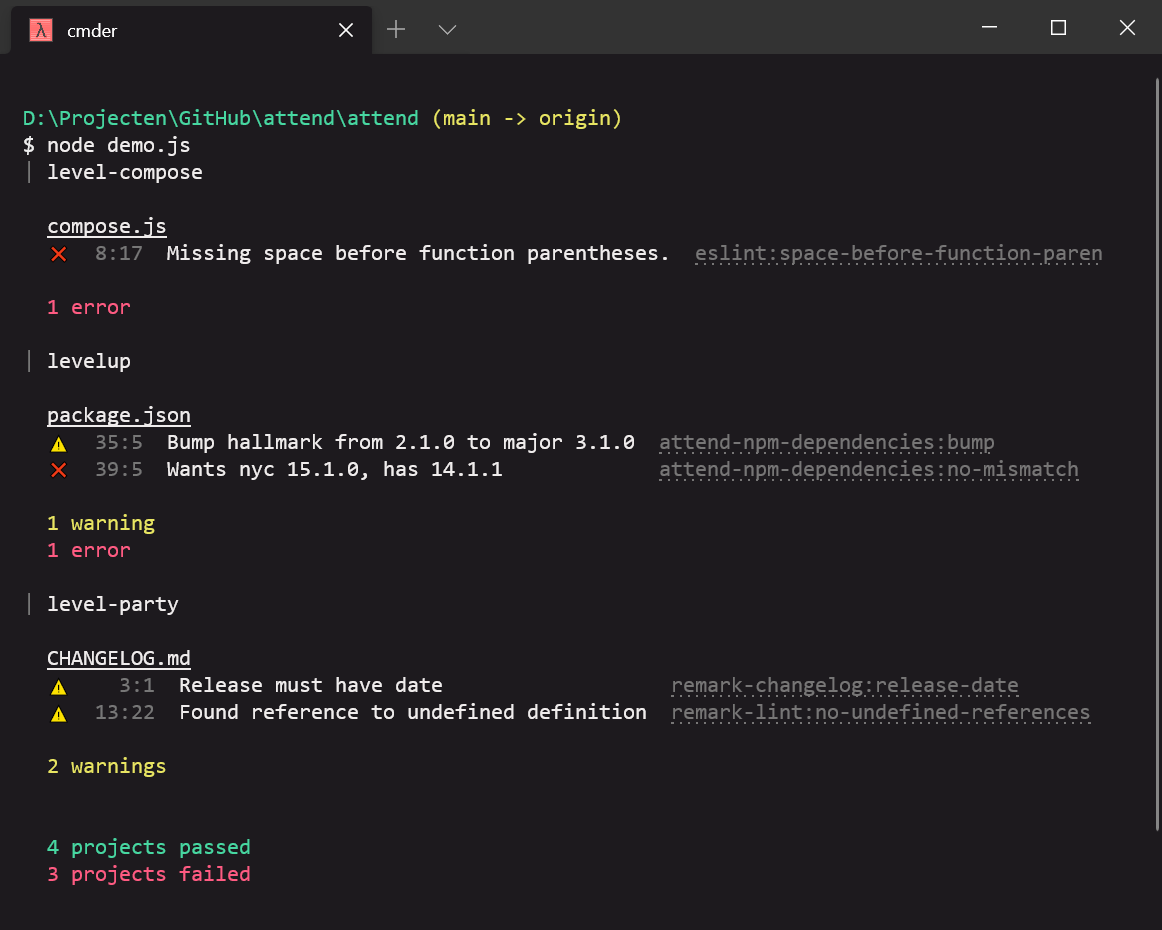Click the 'level-compose' project heading
The image size is (1162, 930).
coord(124,172)
